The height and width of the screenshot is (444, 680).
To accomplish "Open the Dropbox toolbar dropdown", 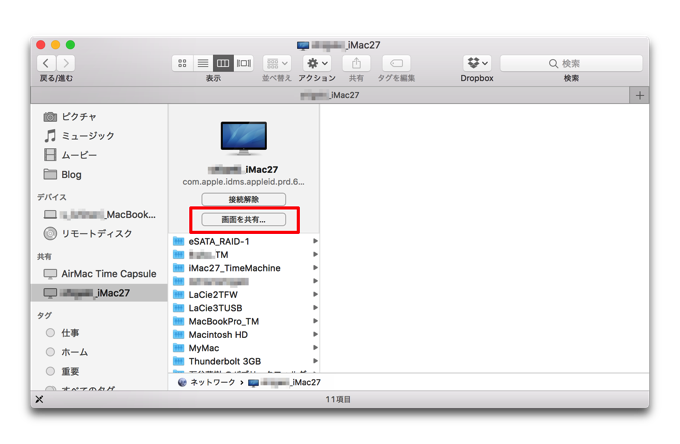I will (x=477, y=63).
